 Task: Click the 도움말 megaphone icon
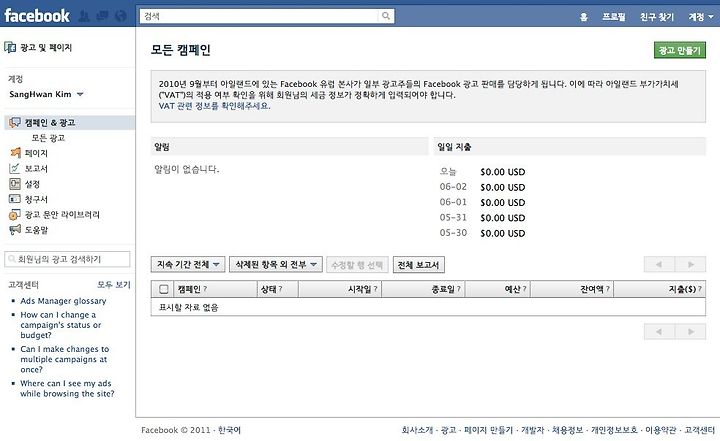15,229
